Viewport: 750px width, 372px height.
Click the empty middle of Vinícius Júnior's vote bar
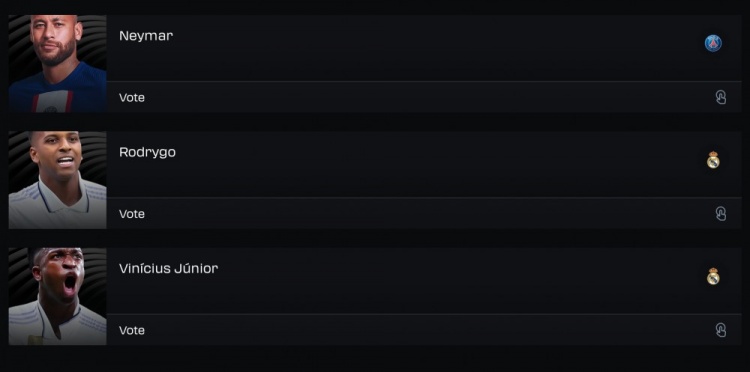pyautogui.click(x=424, y=330)
